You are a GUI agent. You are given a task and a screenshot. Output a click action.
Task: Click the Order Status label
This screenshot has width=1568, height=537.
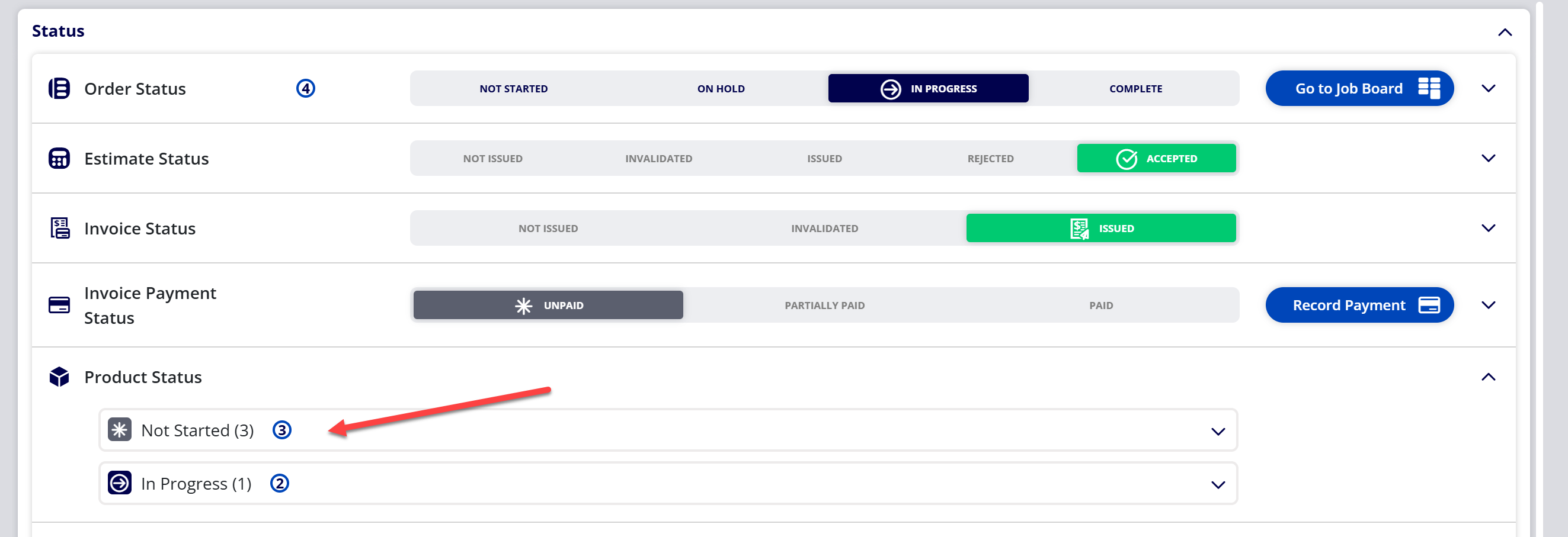coord(135,89)
